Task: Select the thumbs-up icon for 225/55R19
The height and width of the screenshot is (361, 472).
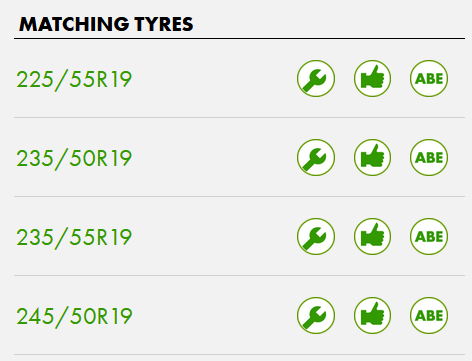Action: [372, 79]
